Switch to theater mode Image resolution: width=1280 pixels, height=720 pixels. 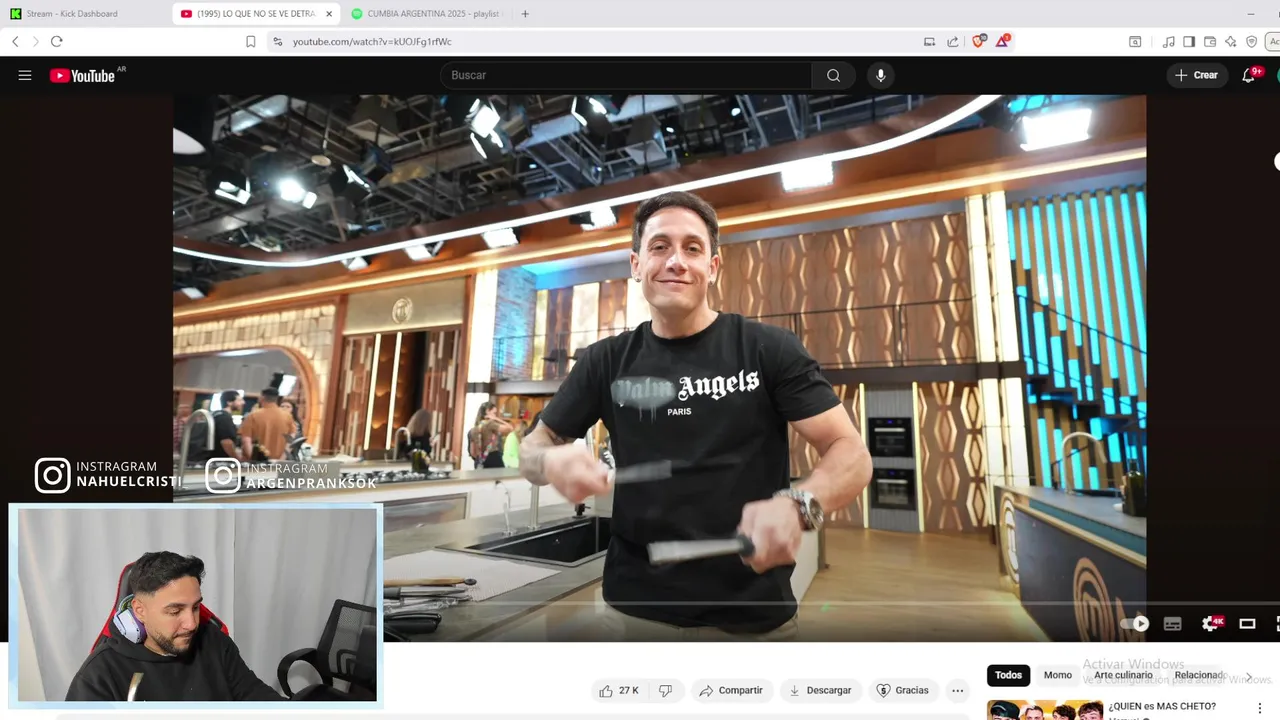1247,623
